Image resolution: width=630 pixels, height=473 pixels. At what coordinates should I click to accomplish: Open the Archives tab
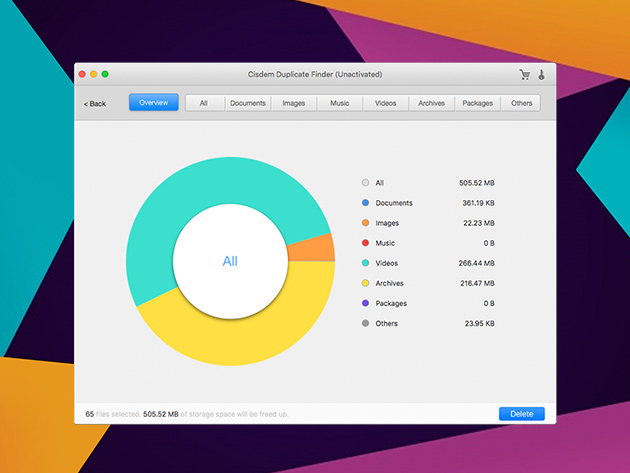[432, 103]
